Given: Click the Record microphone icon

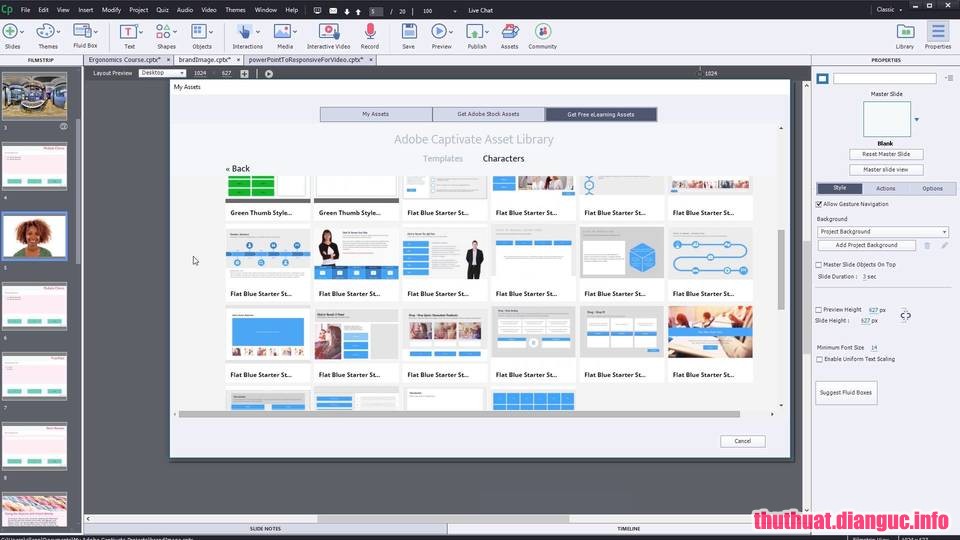Looking at the screenshot, I should 370,31.
